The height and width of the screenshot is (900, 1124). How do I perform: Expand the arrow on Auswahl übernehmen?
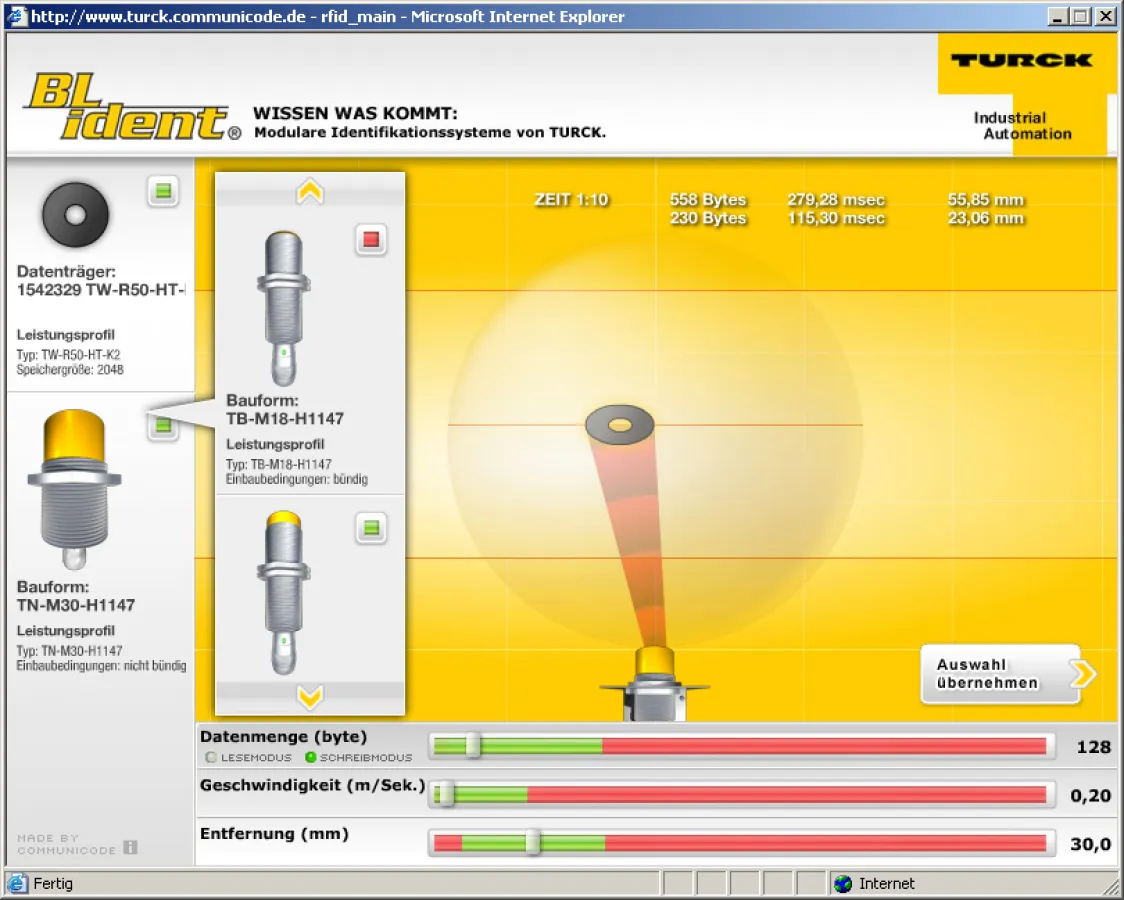point(1081,674)
